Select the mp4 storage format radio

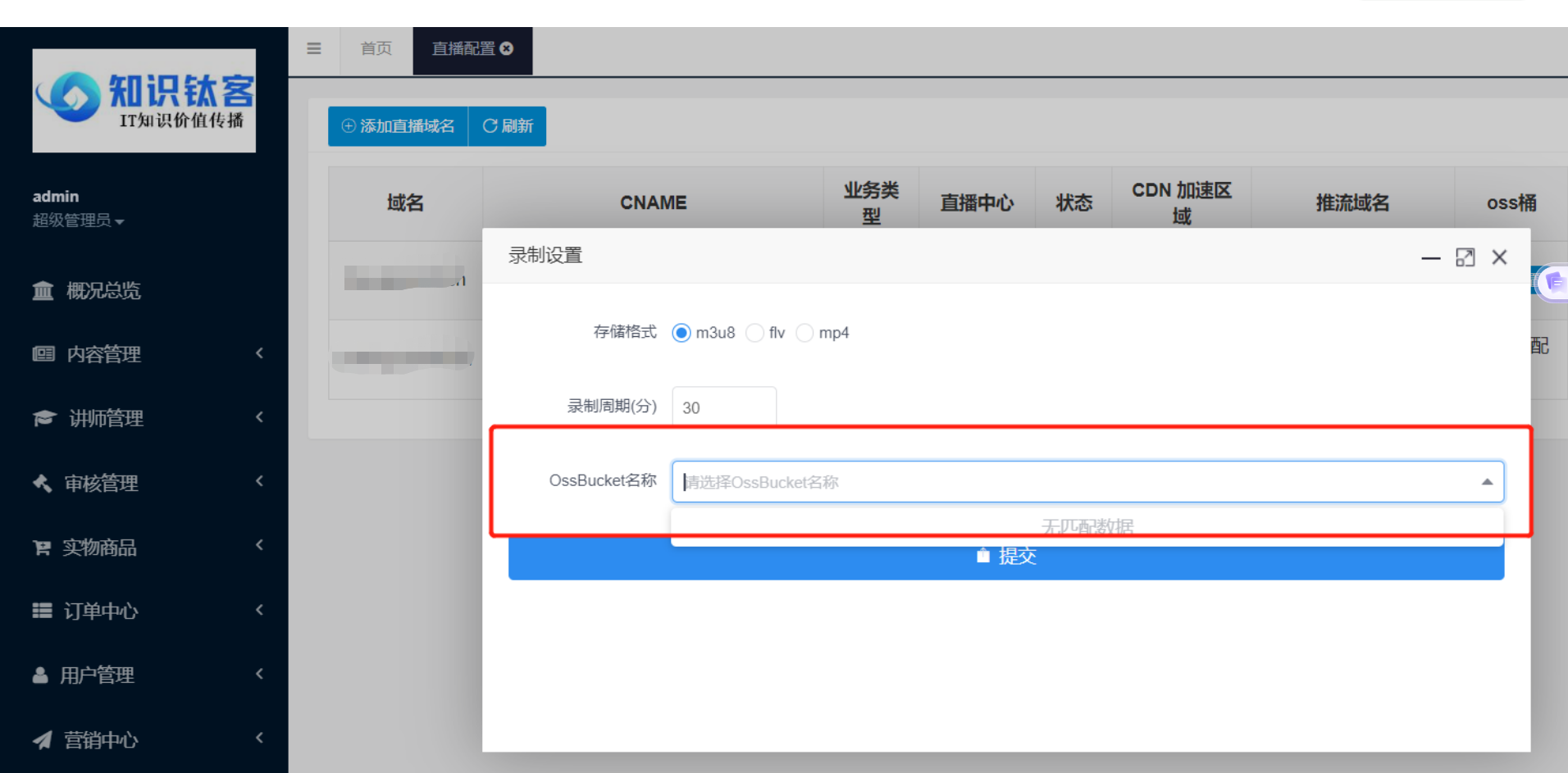click(x=805, y=333)
